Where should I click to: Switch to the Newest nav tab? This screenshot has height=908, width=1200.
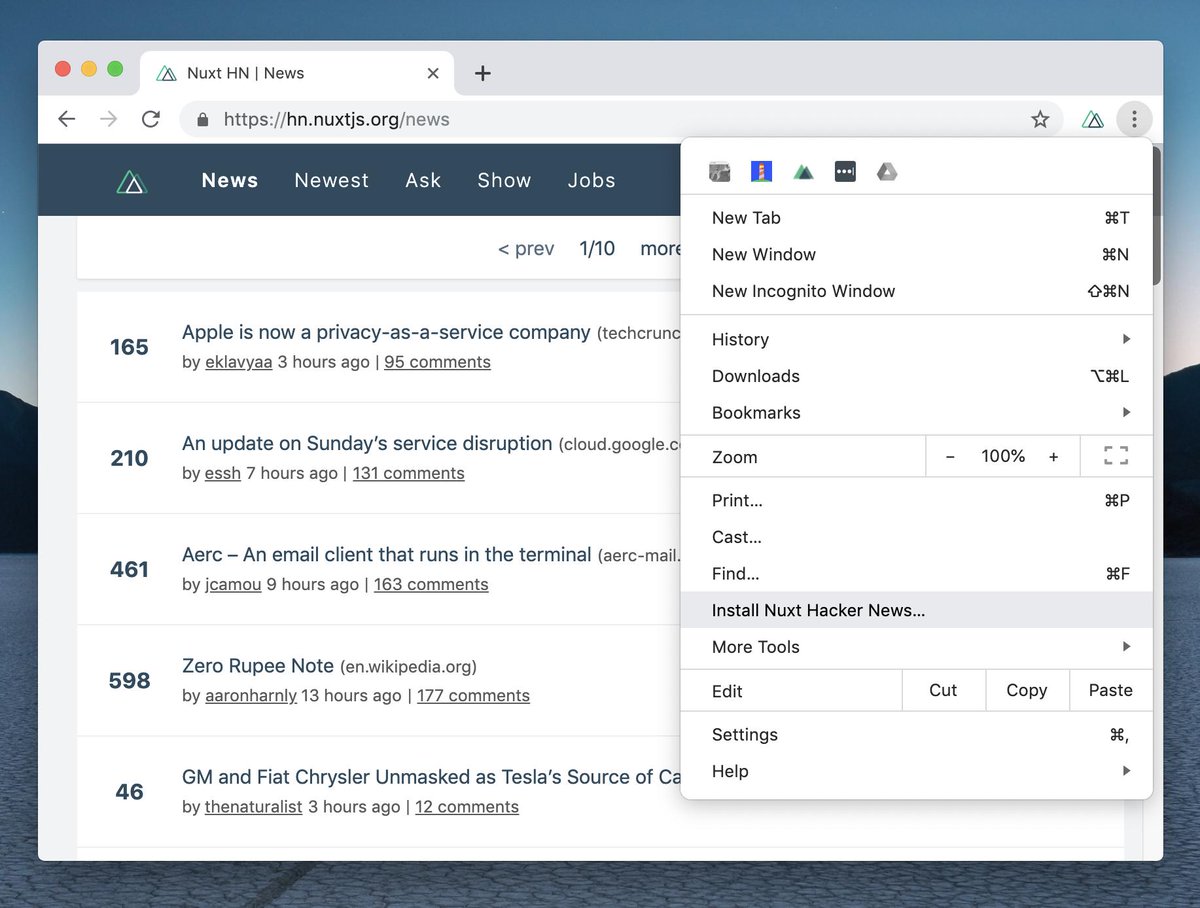pyautogui.click(x=332, y=181)
